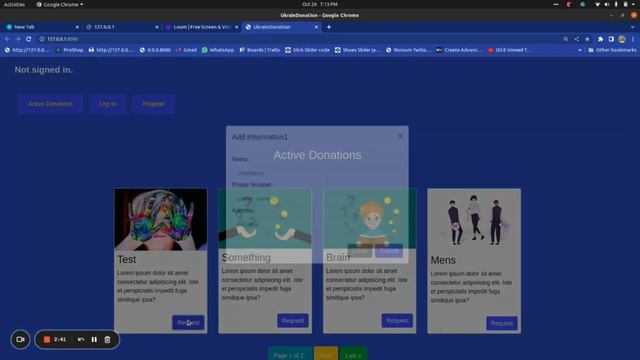Open the 0.0.0.8000 bookmark
This screenshot has height=360, width=640.
[155, 50]
